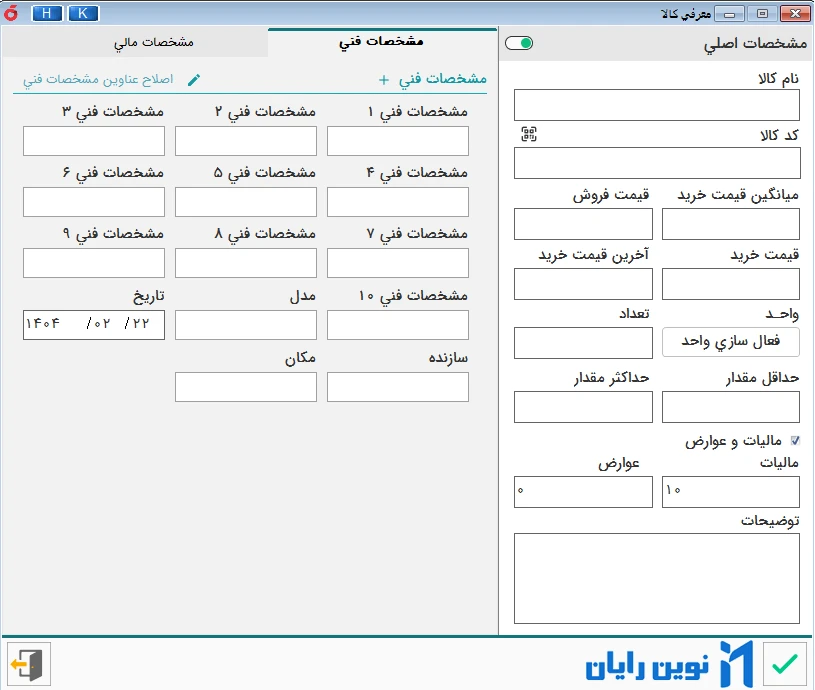Focus the حداکثر مقدار field
Viewport: 815px width, 690px height.
[583, 407]
